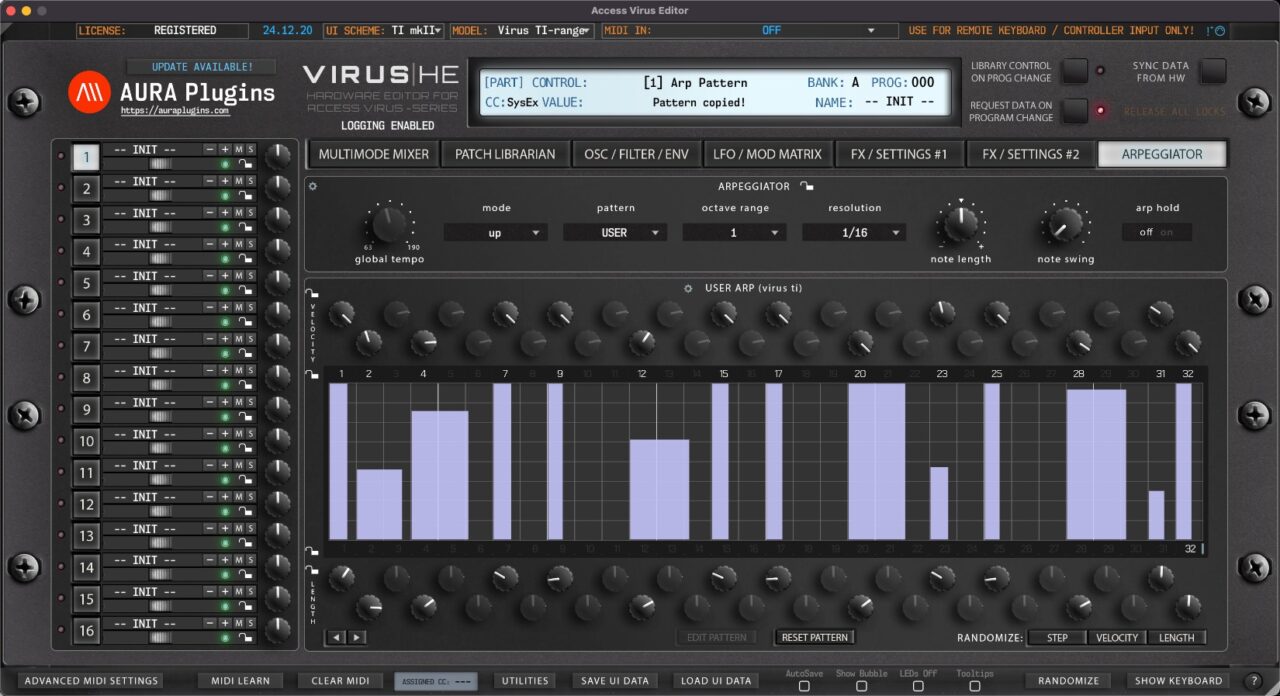Image resolution: width=1280 pixels, height=696 pixels.
Task: Click the right arrow below the pattern grid
Action: (356, 637)
